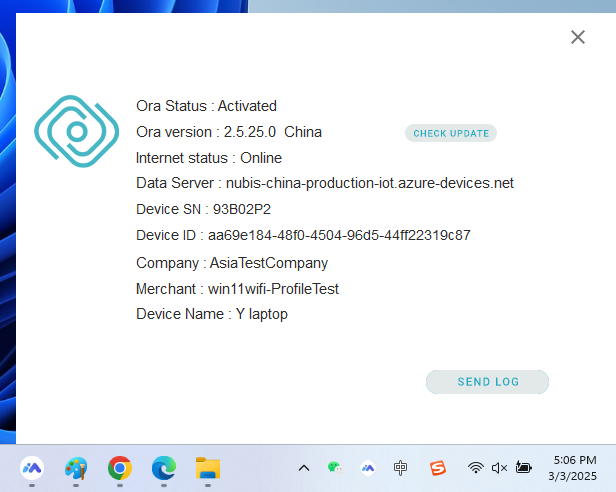Select the text "Ora Status : Activated"
The height and width of the screenshot is (492, 616).
[206, 106]
